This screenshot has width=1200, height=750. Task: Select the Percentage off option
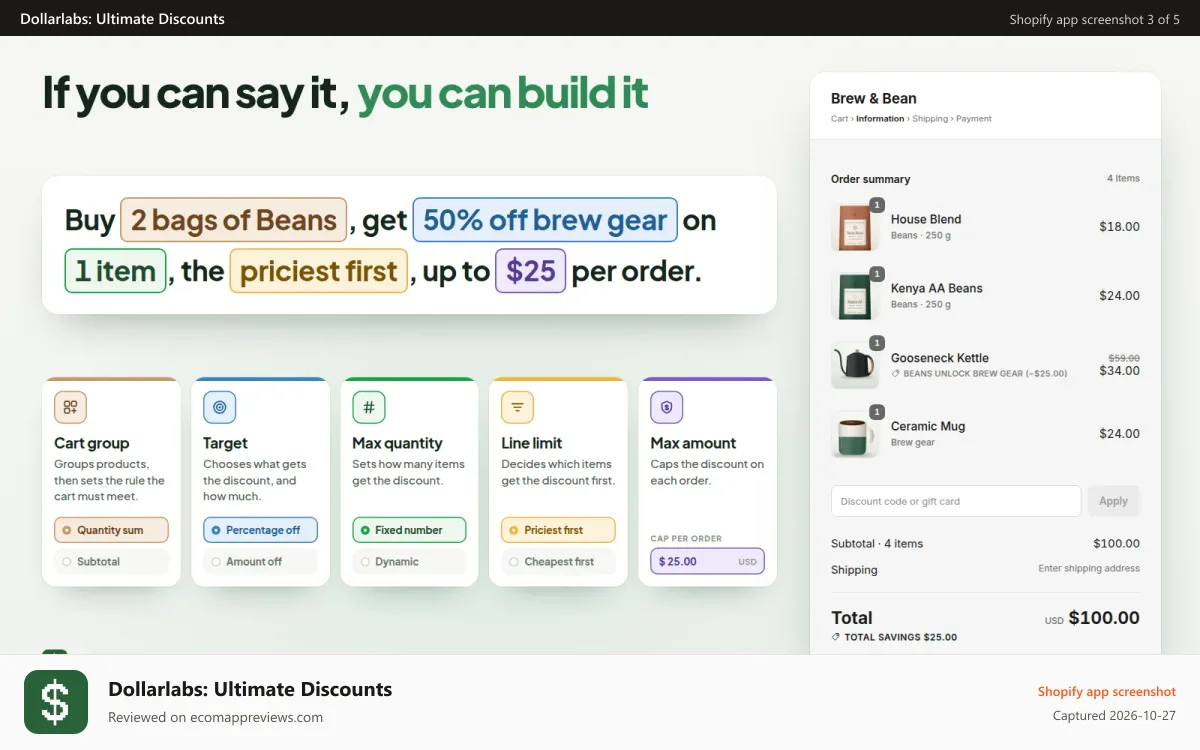[260, 530]
